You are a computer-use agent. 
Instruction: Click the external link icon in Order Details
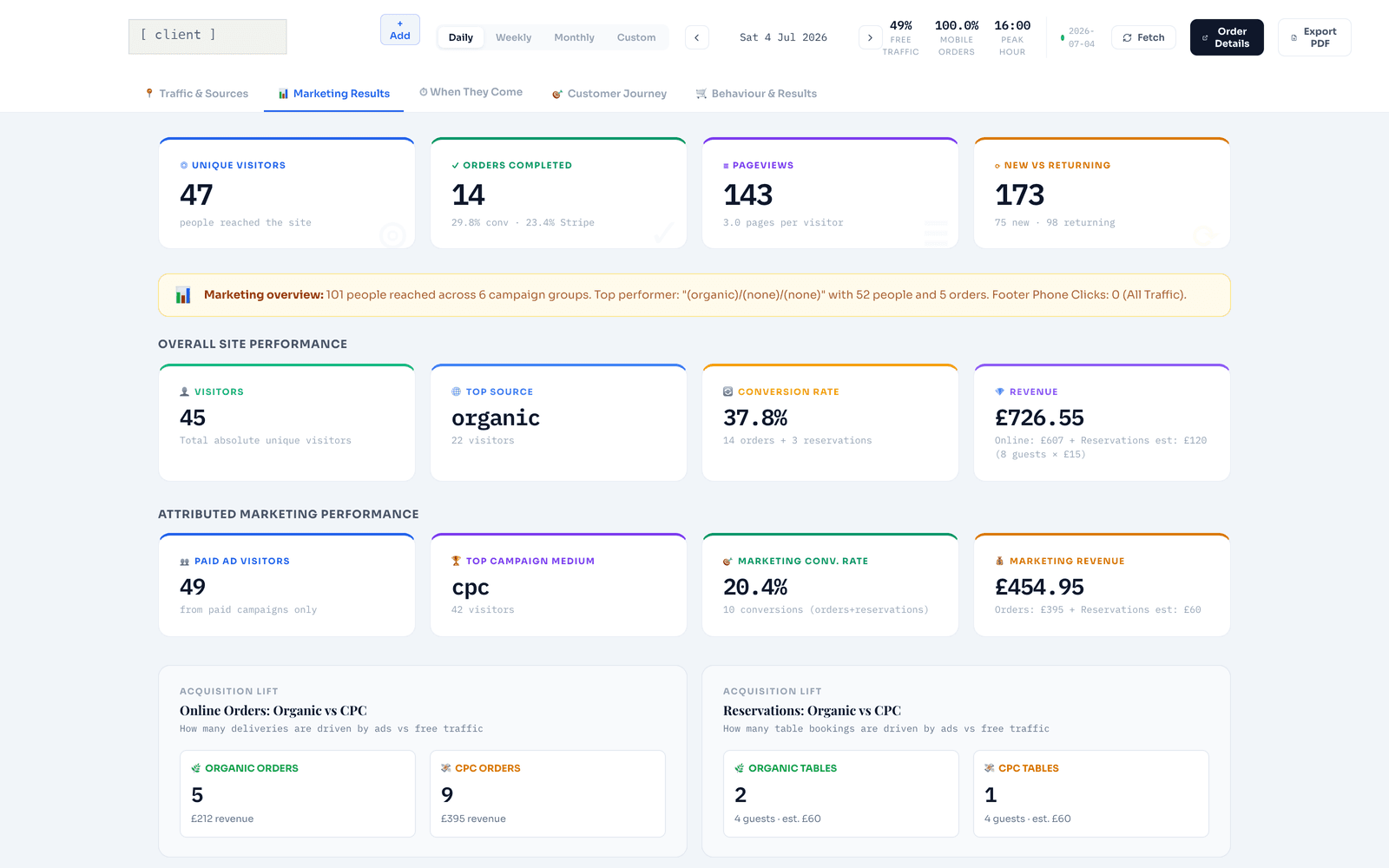(1204, 37)
